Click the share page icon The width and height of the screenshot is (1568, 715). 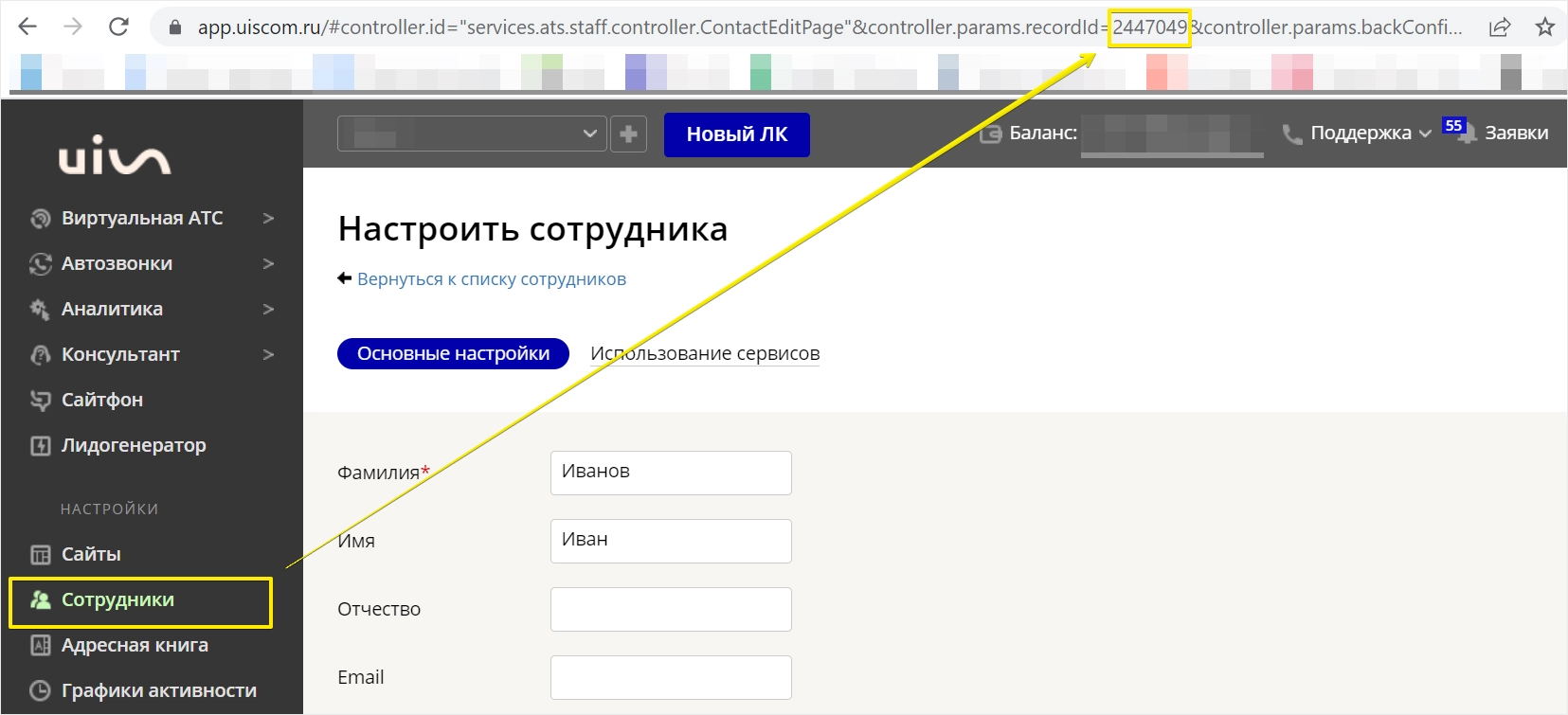[1500, 27]
